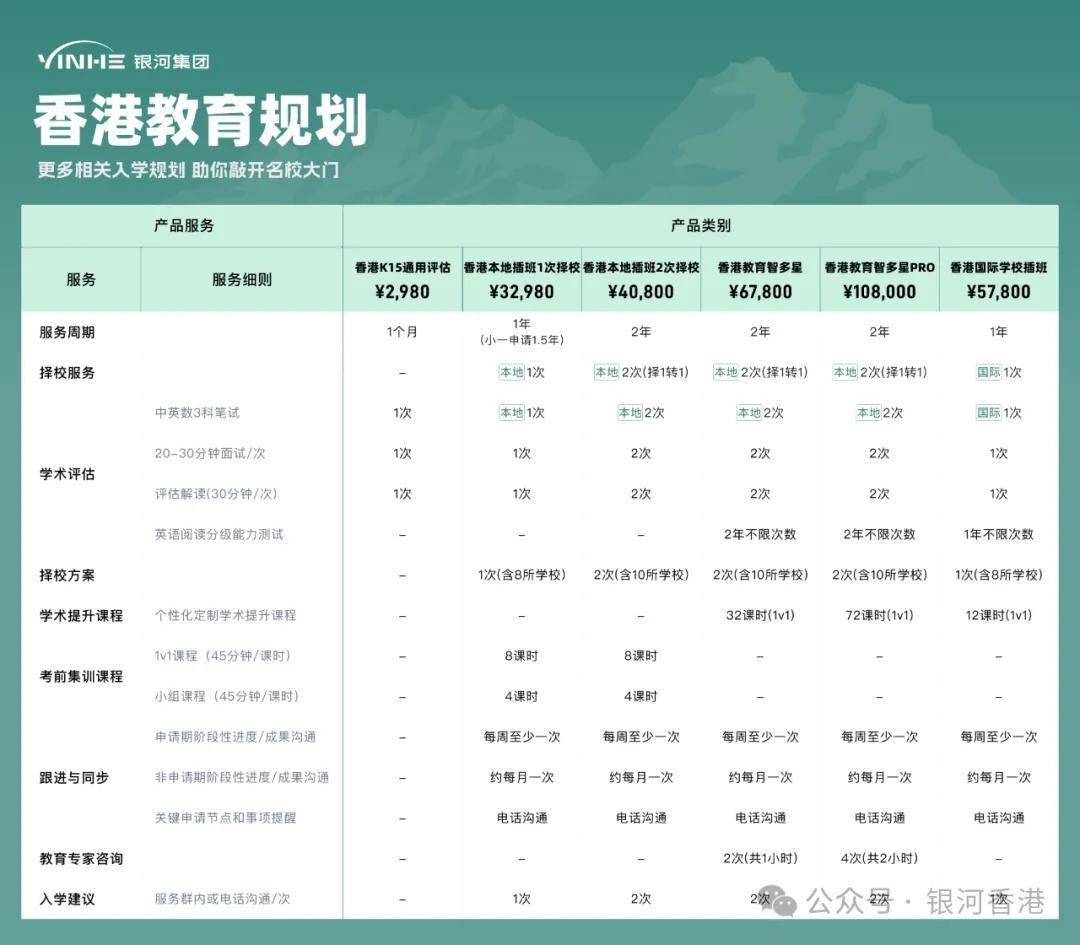
Task: Click 每周至少一次 under the ¥57,800 column
Action: 998,737
